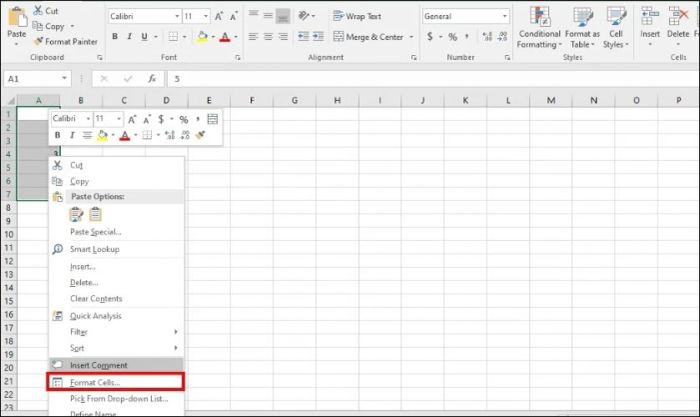Open Format Cells from context menu

point(116,382)
